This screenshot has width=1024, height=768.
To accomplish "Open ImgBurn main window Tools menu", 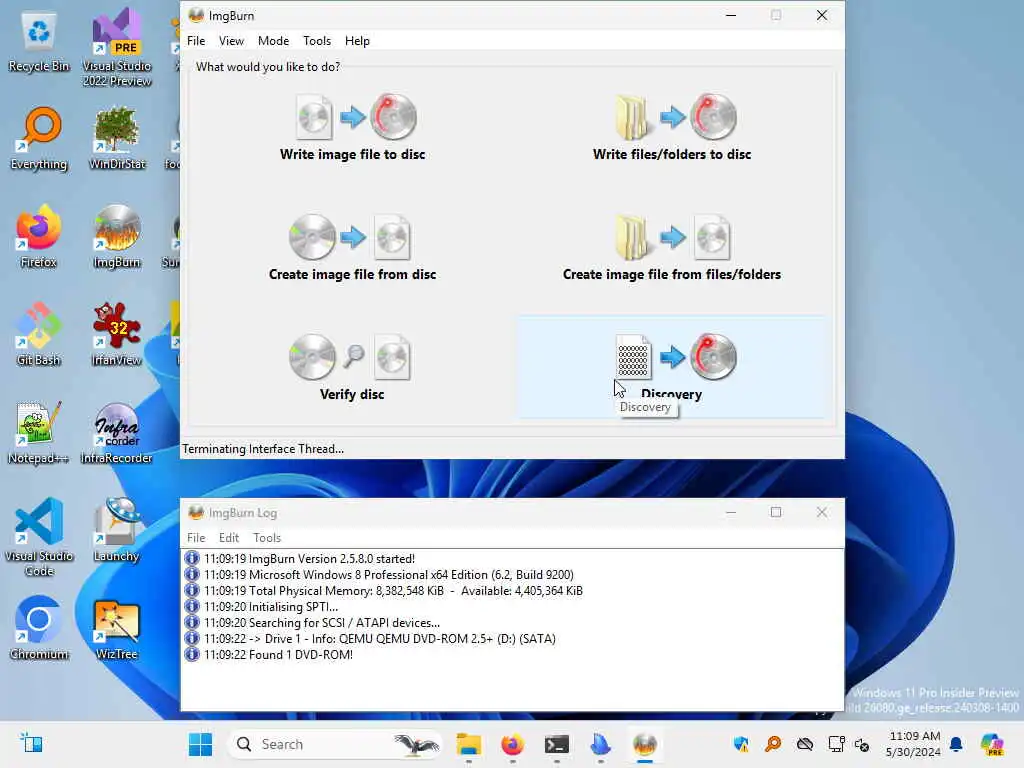I will (317, 40).
